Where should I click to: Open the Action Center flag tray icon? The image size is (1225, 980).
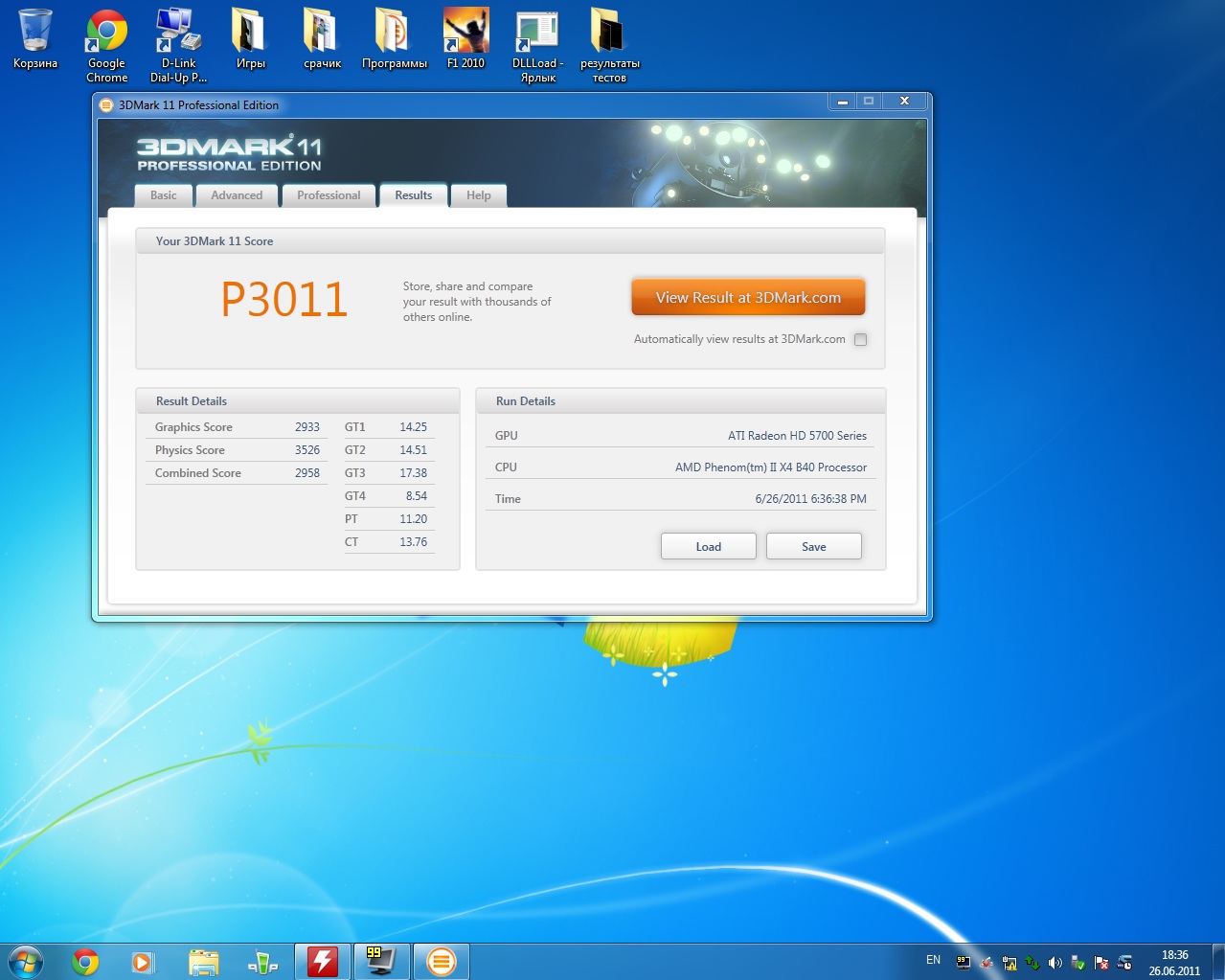pyautogui.click(x=1101, y=963)
